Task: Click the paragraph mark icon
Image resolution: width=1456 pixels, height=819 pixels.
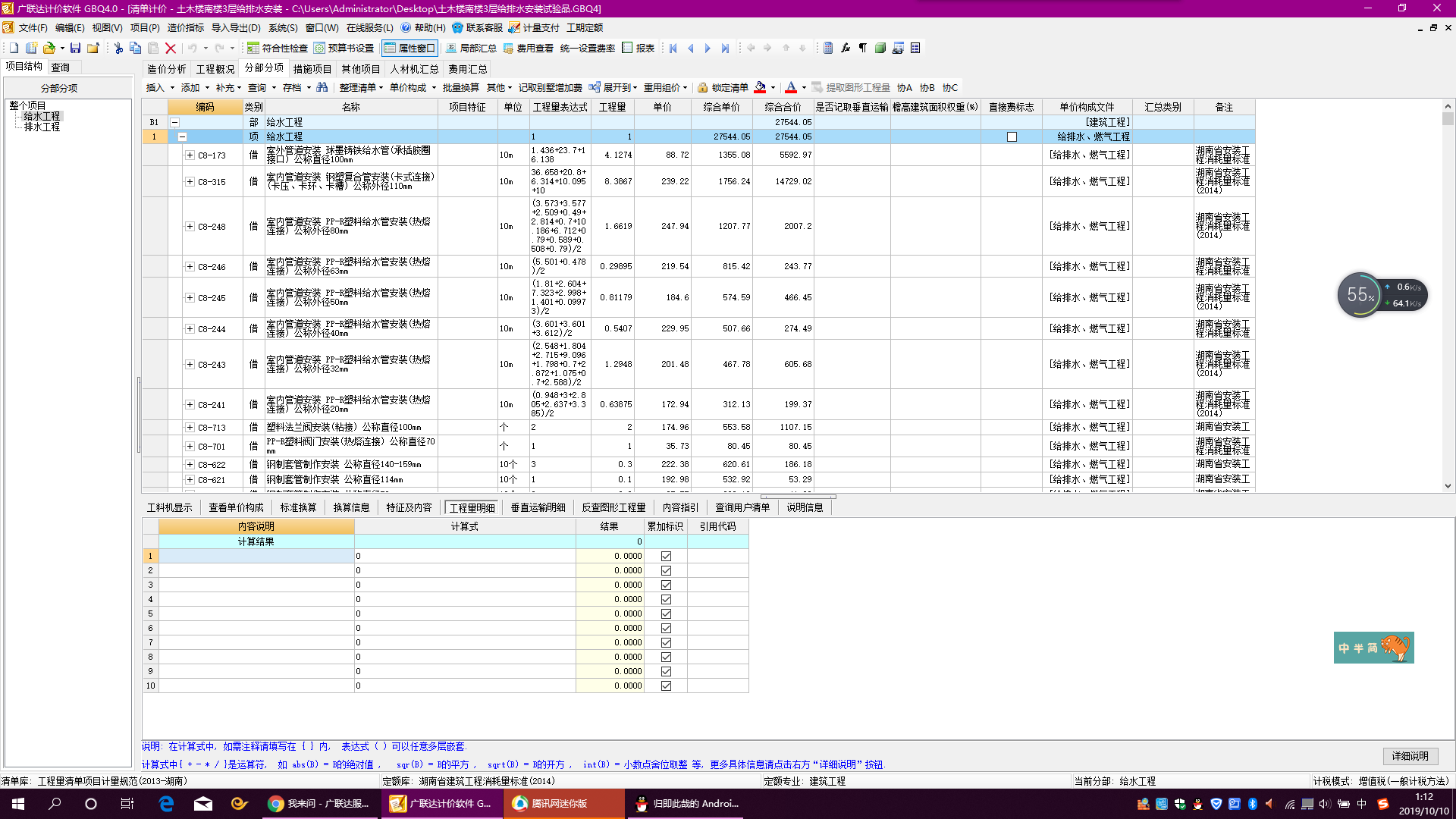Action: coord(863,48)
